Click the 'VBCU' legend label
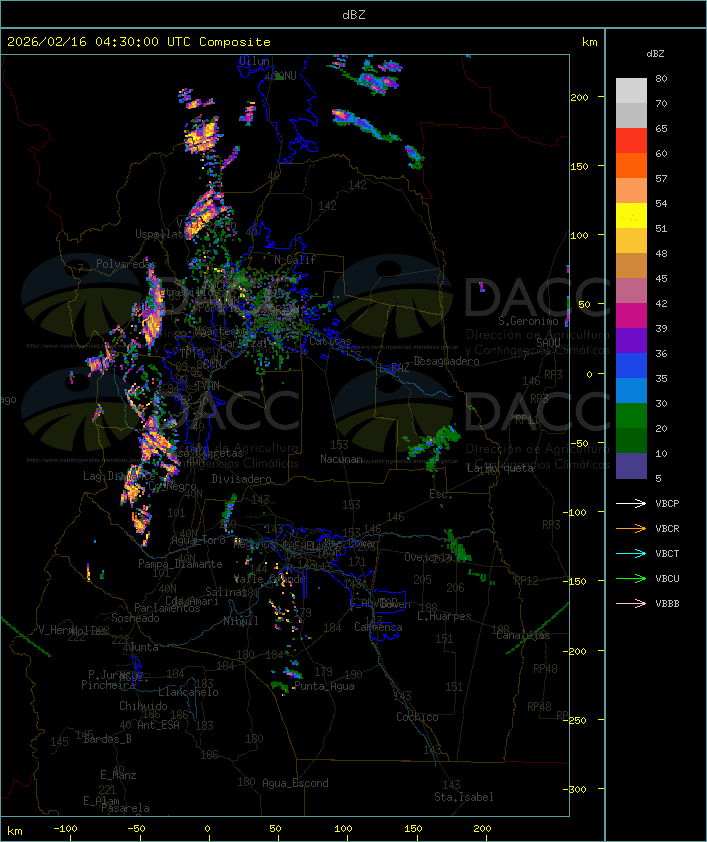 [667, 578]
